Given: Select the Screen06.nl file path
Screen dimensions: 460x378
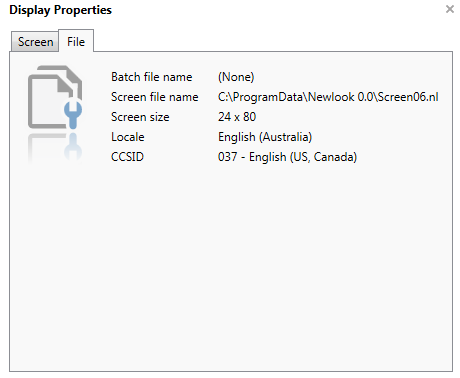Looking at the screenshot, I should [x=328, y=97].
